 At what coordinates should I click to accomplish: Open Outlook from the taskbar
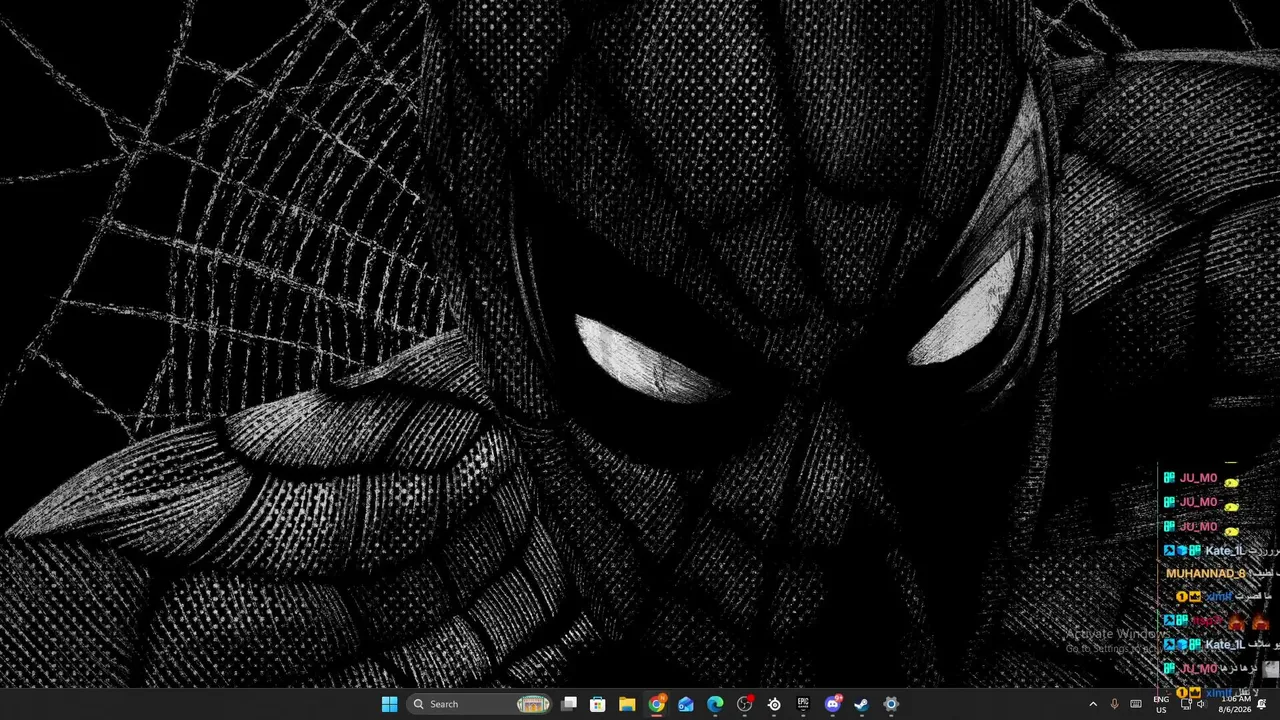point(686,704)
